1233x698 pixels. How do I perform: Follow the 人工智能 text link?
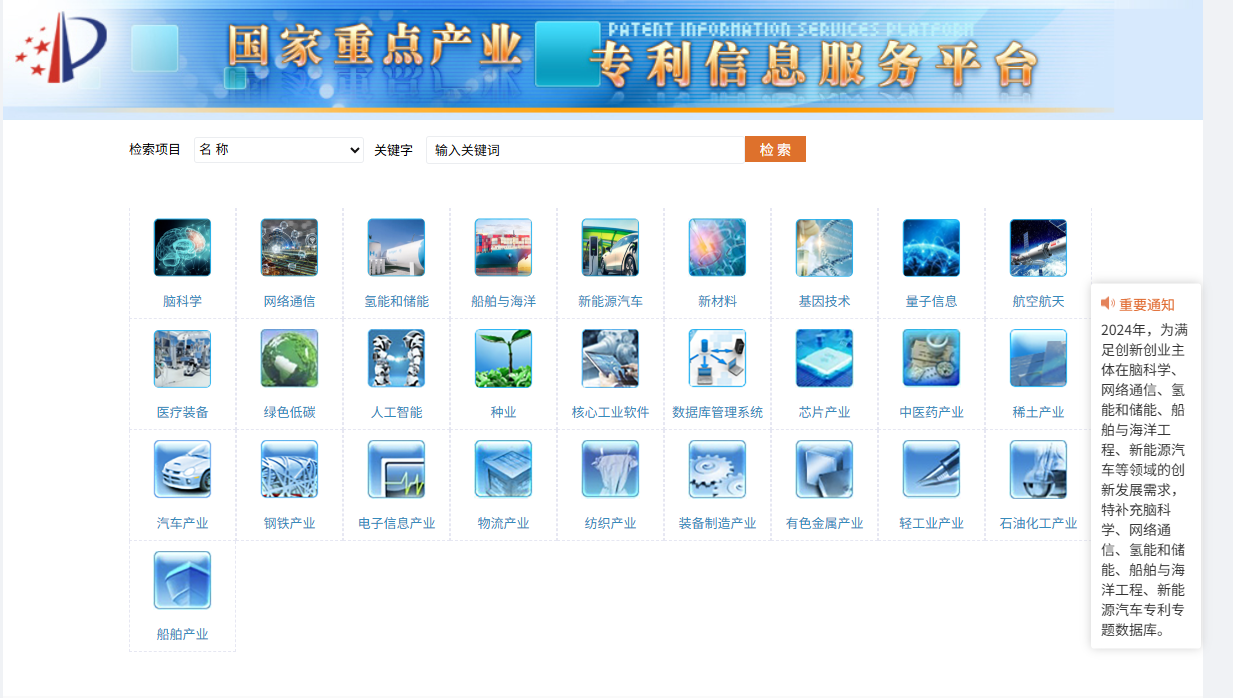tap(396, 412)
